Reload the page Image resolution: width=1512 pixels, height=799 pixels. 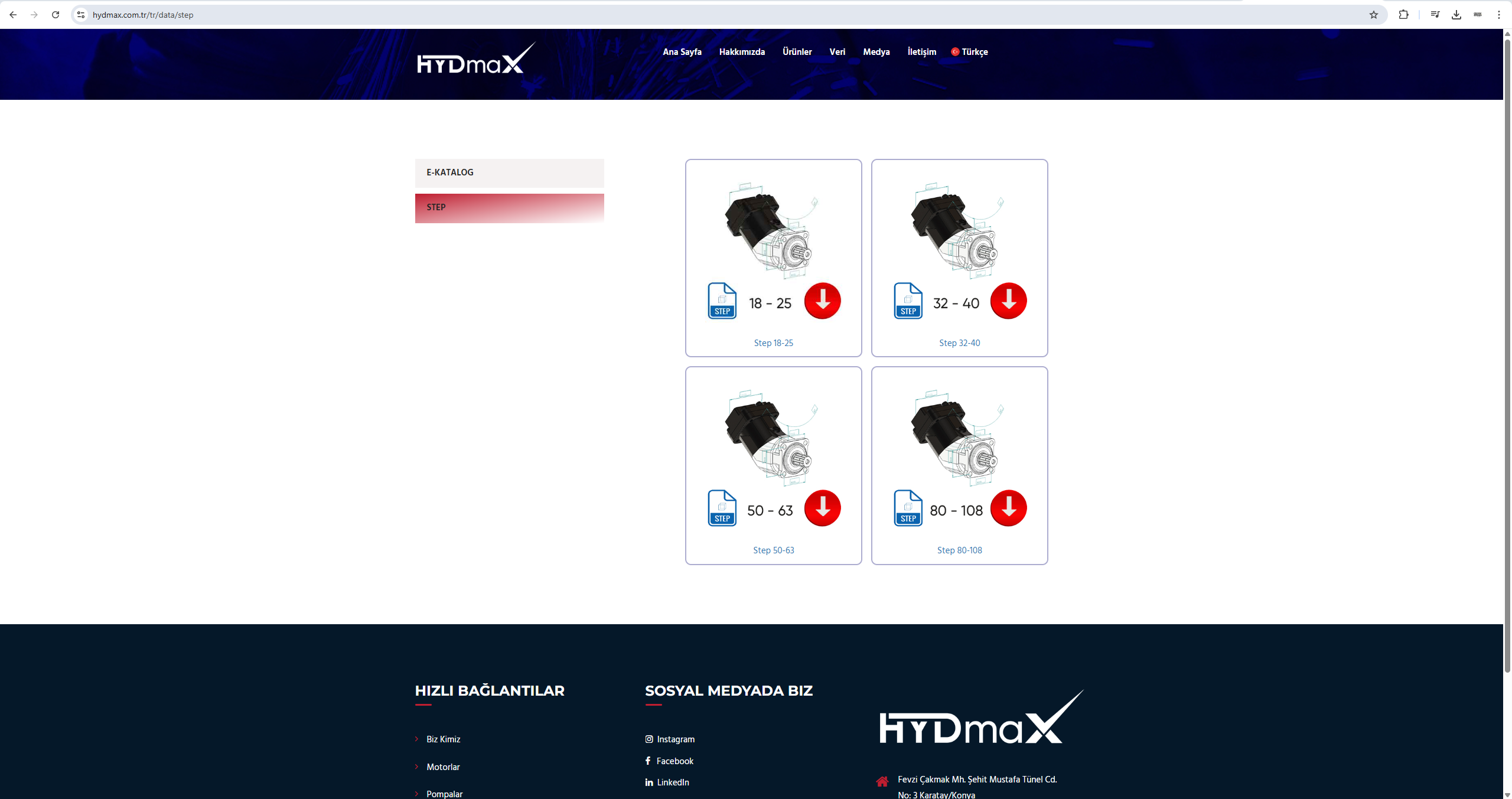tap(56, 15)
